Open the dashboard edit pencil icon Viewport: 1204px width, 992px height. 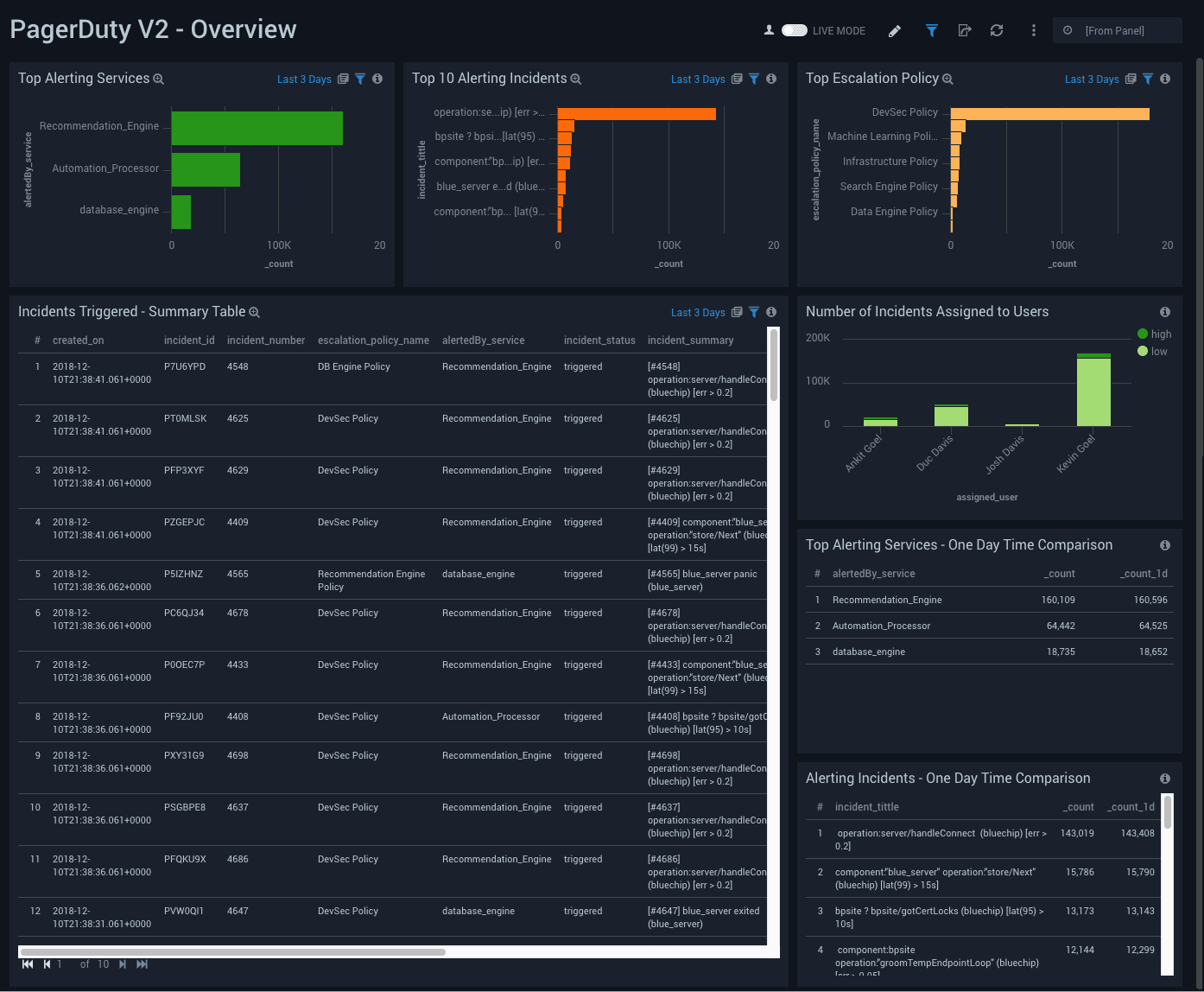coord(895,30)
